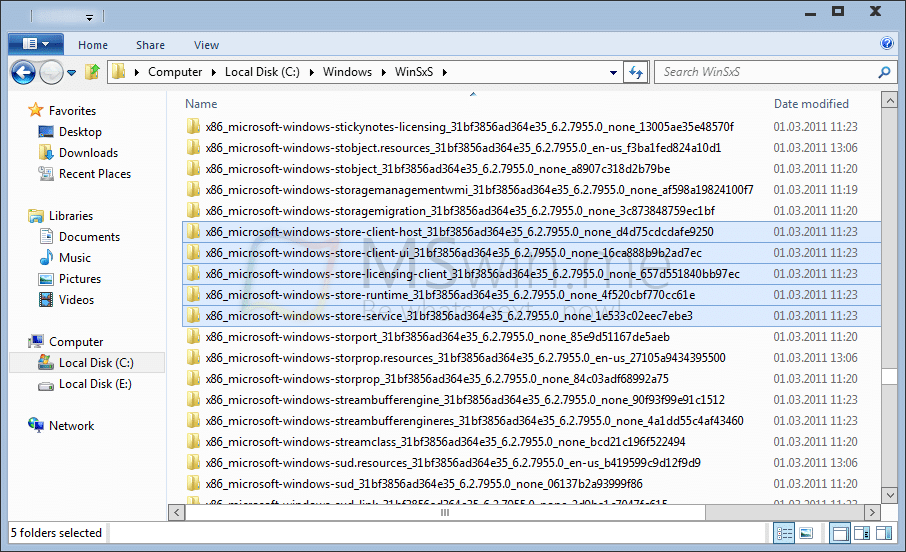
Task: Select storprop none_84c03adf68992a75 folder
Action: coord(437,379)
